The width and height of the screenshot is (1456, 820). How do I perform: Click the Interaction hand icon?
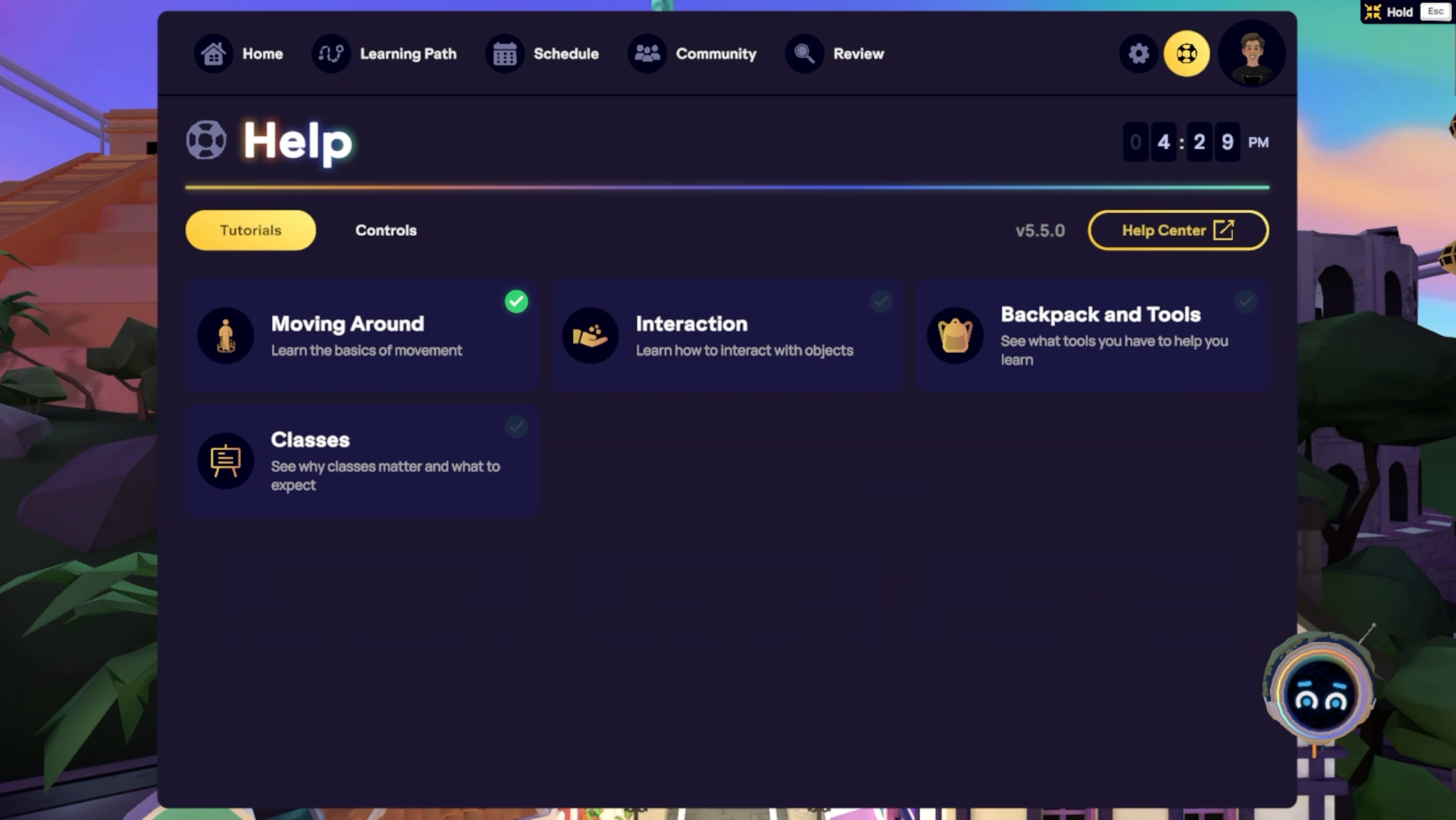click(590, 335)
